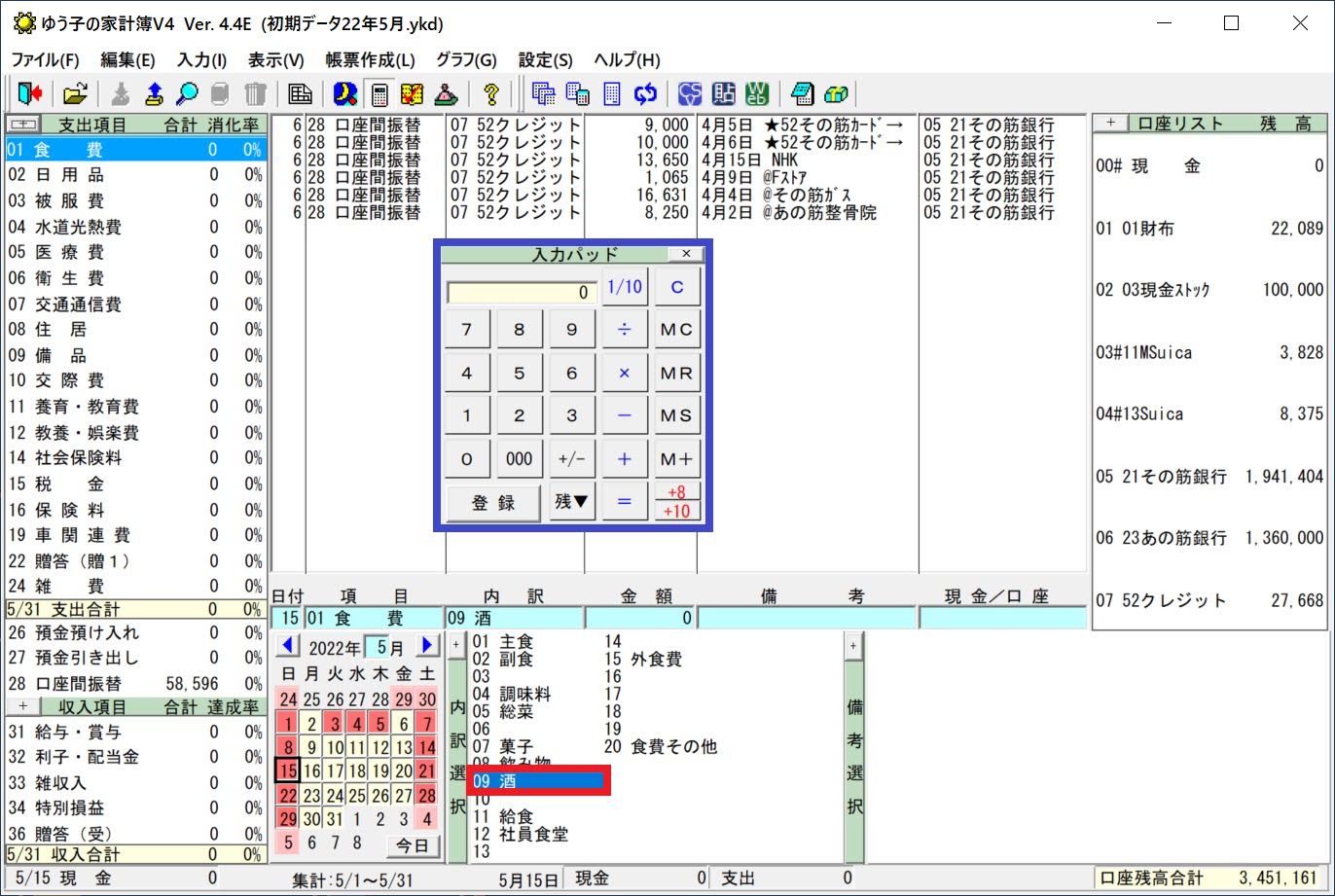Viewport: 1335px width, 896px height.
Task: Open the 編集(E) menu
Action: (127, 59)
